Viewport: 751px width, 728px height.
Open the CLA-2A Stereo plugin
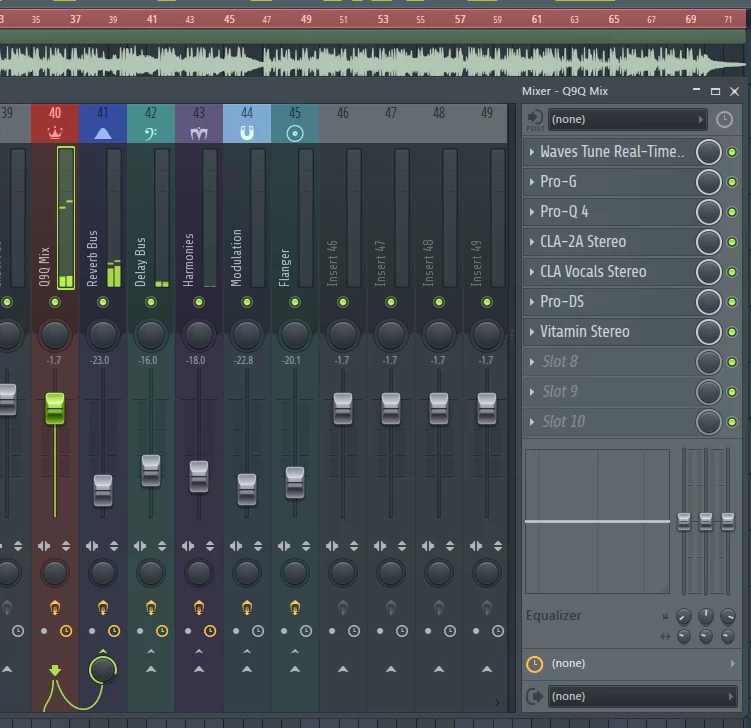coord(583,242)
